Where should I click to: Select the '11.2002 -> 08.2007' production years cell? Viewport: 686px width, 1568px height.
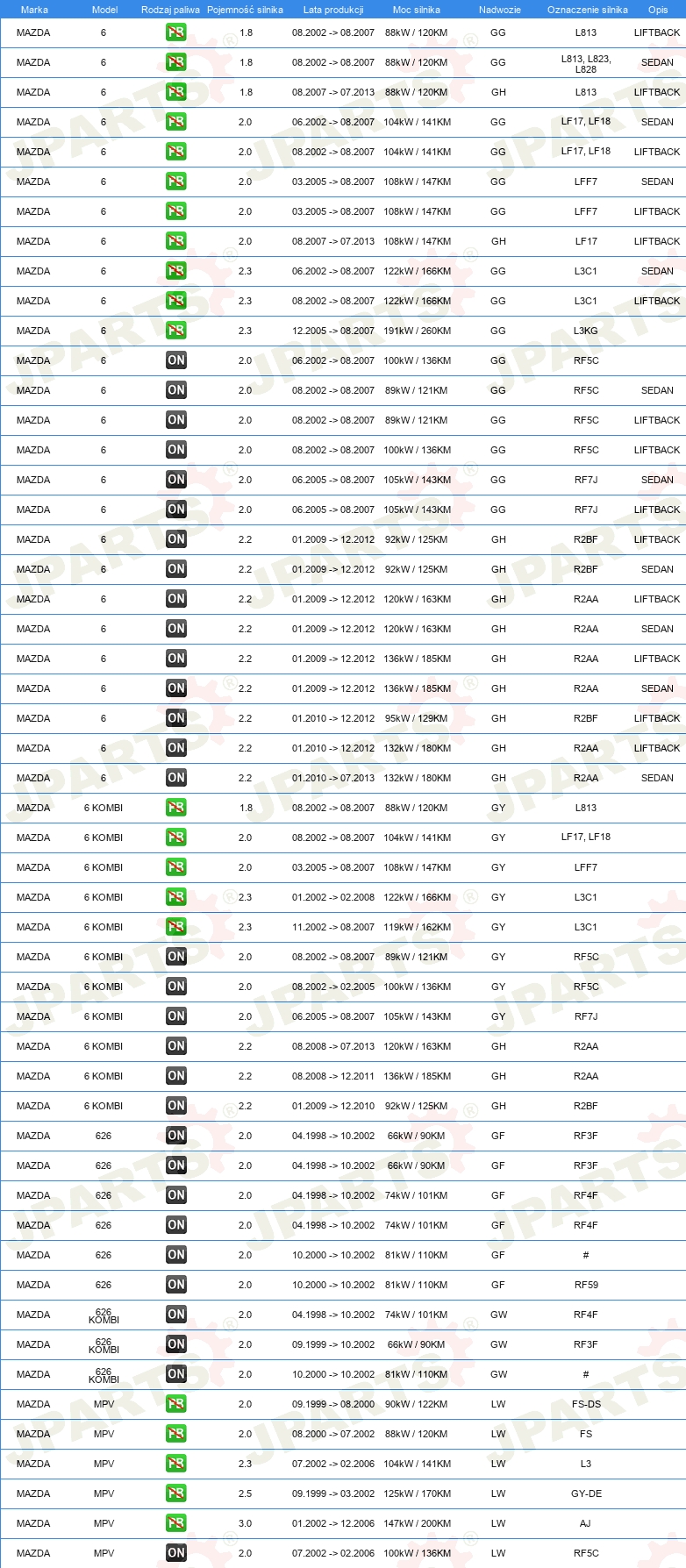click(333, 927)
